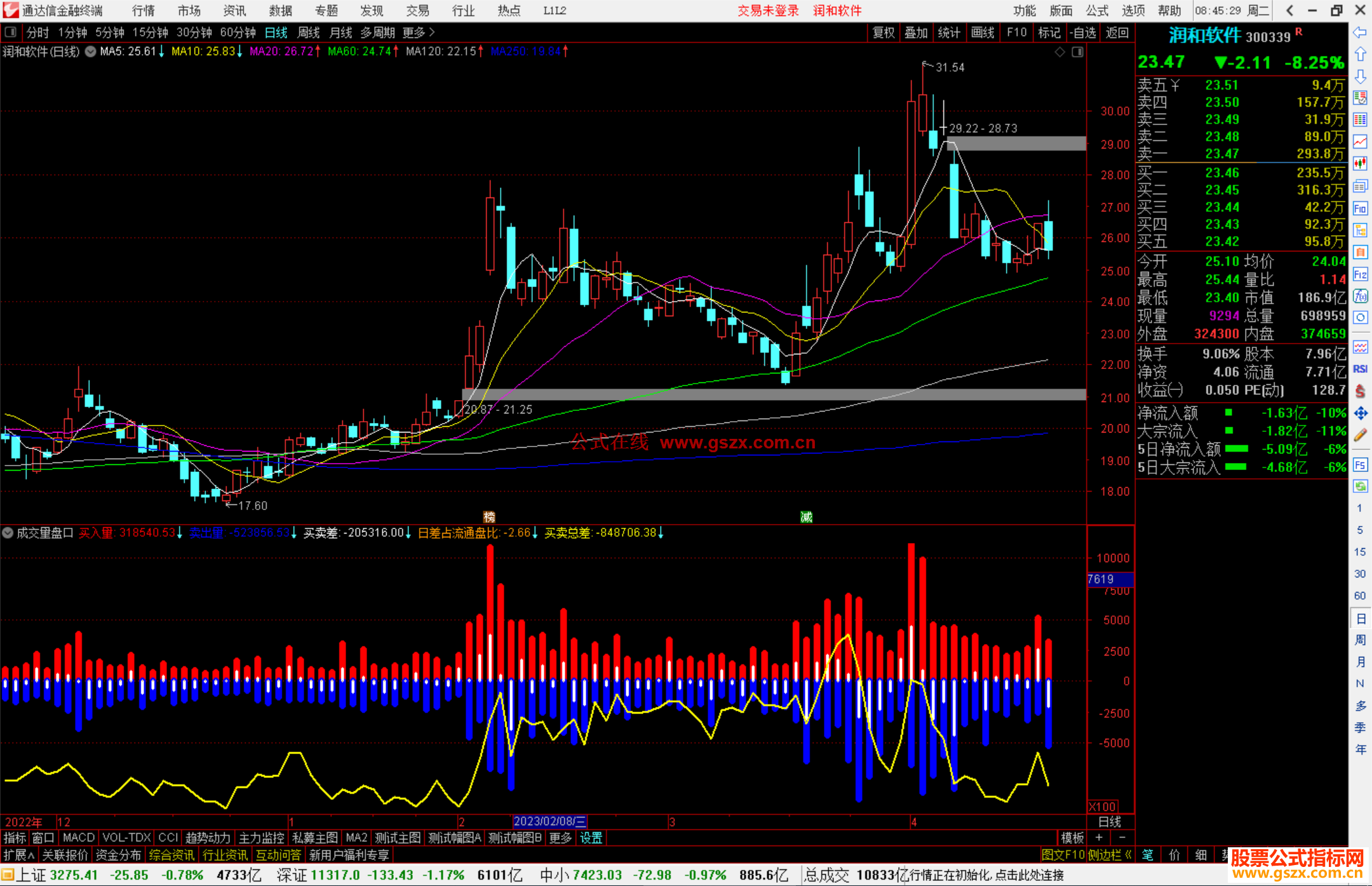Toggle the round button beside 润和软件(日线)
Screen dimensions: 1372x886
90,52
